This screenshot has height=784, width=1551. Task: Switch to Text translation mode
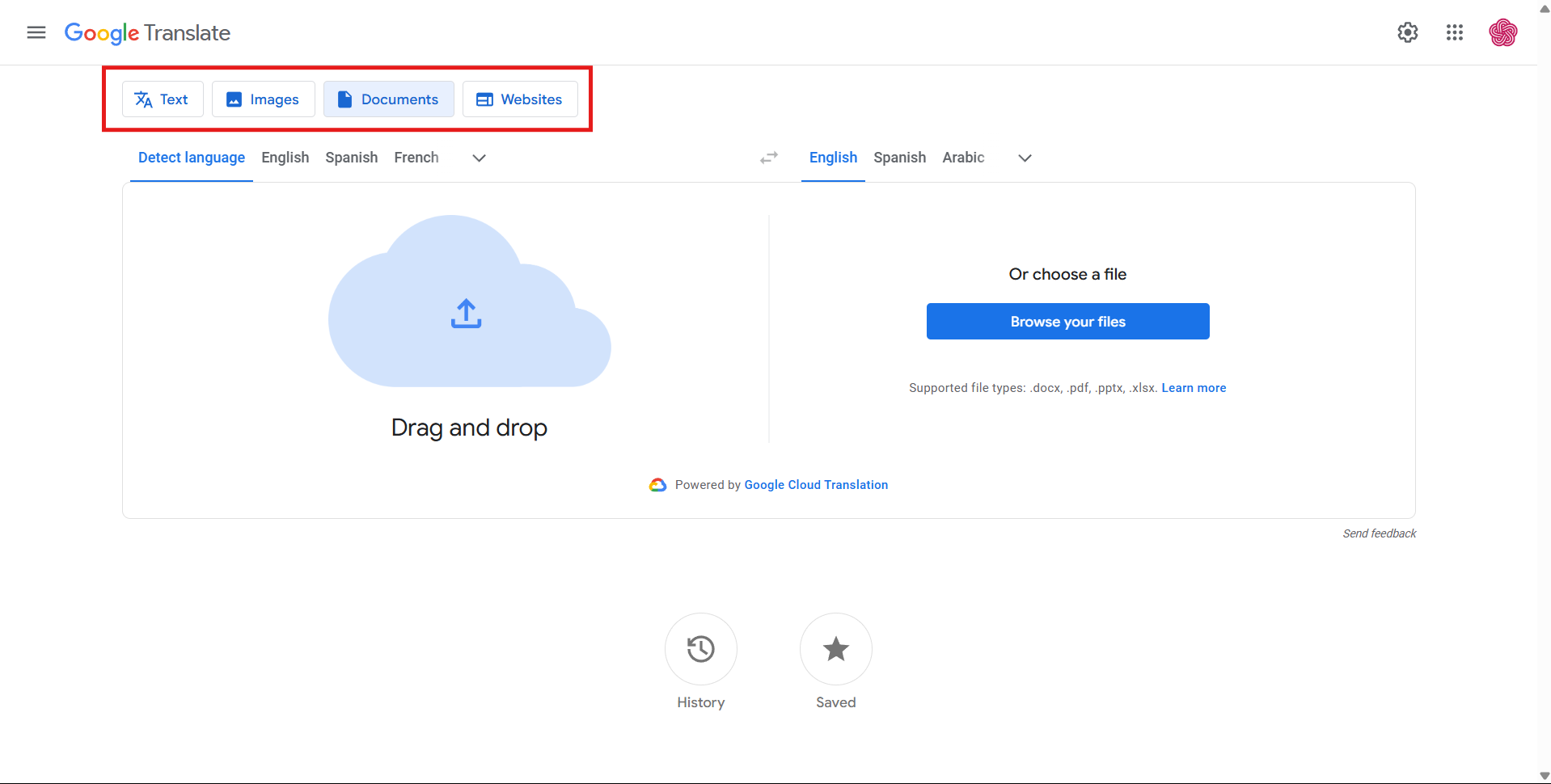[x=163, y=99]
